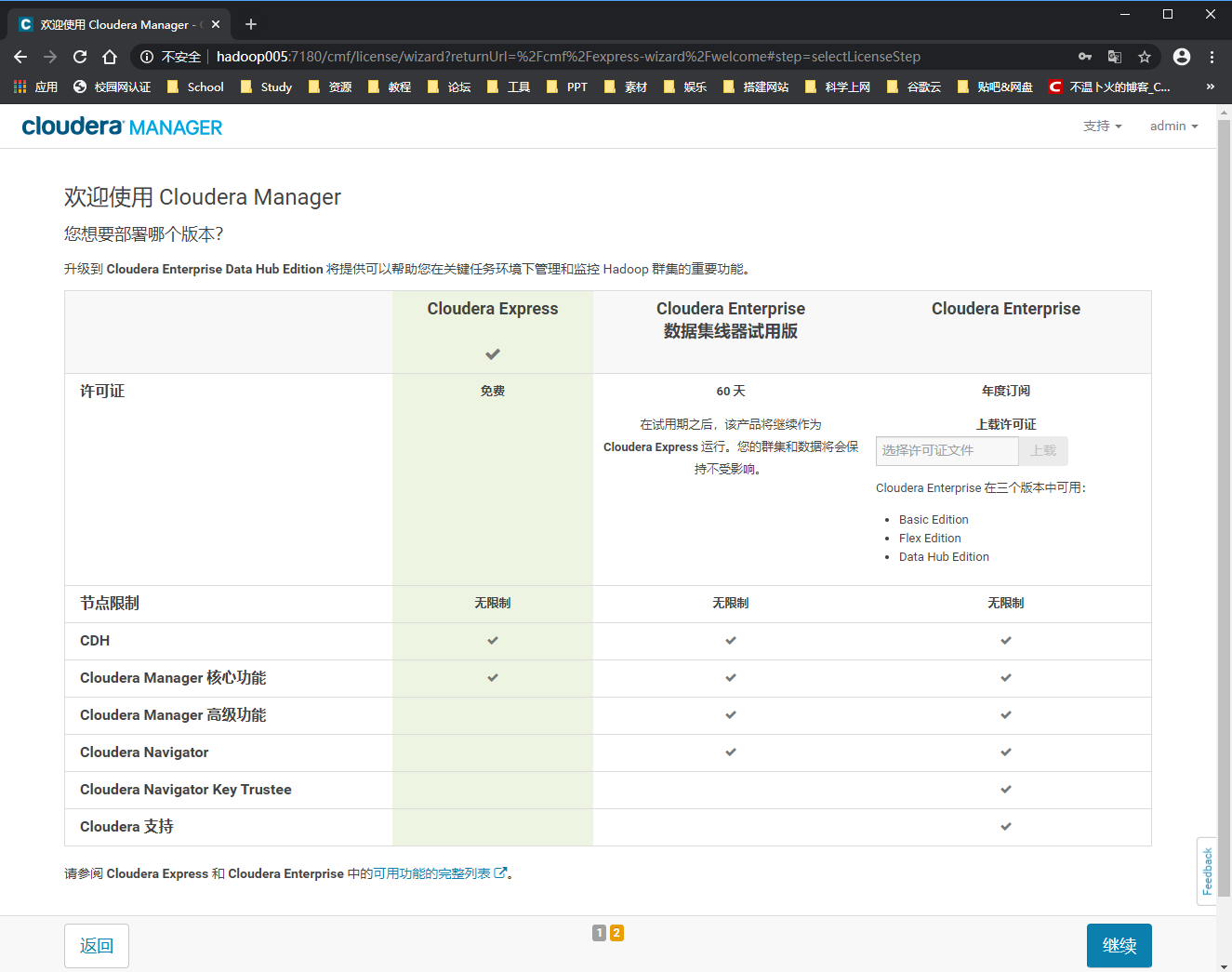Click the Cloudera Navigator Key Trustee row
The image size is (1232, 972).
click(x=608, y=790)
